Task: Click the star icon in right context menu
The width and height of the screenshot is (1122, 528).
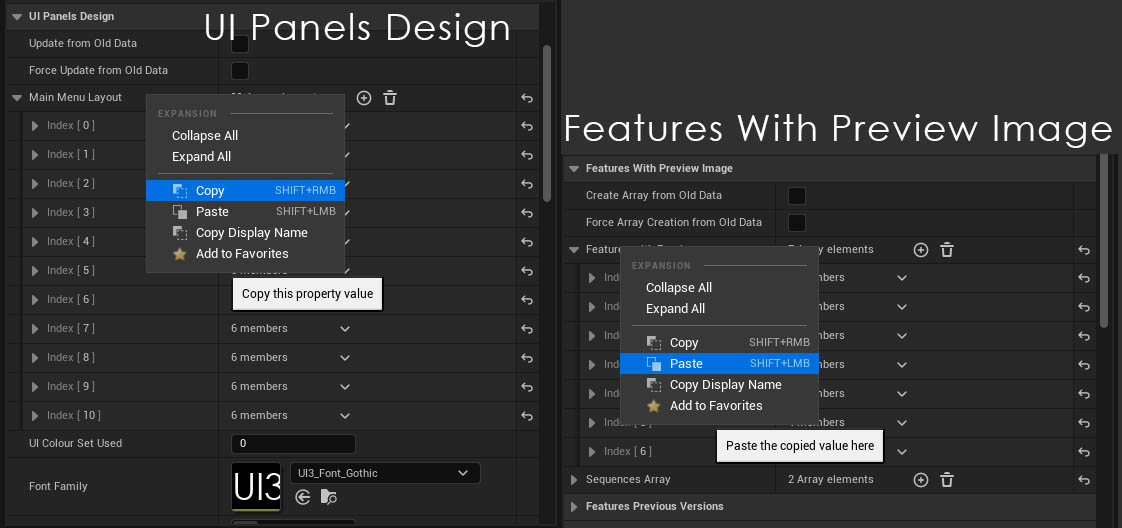Action: coord(653,406)
